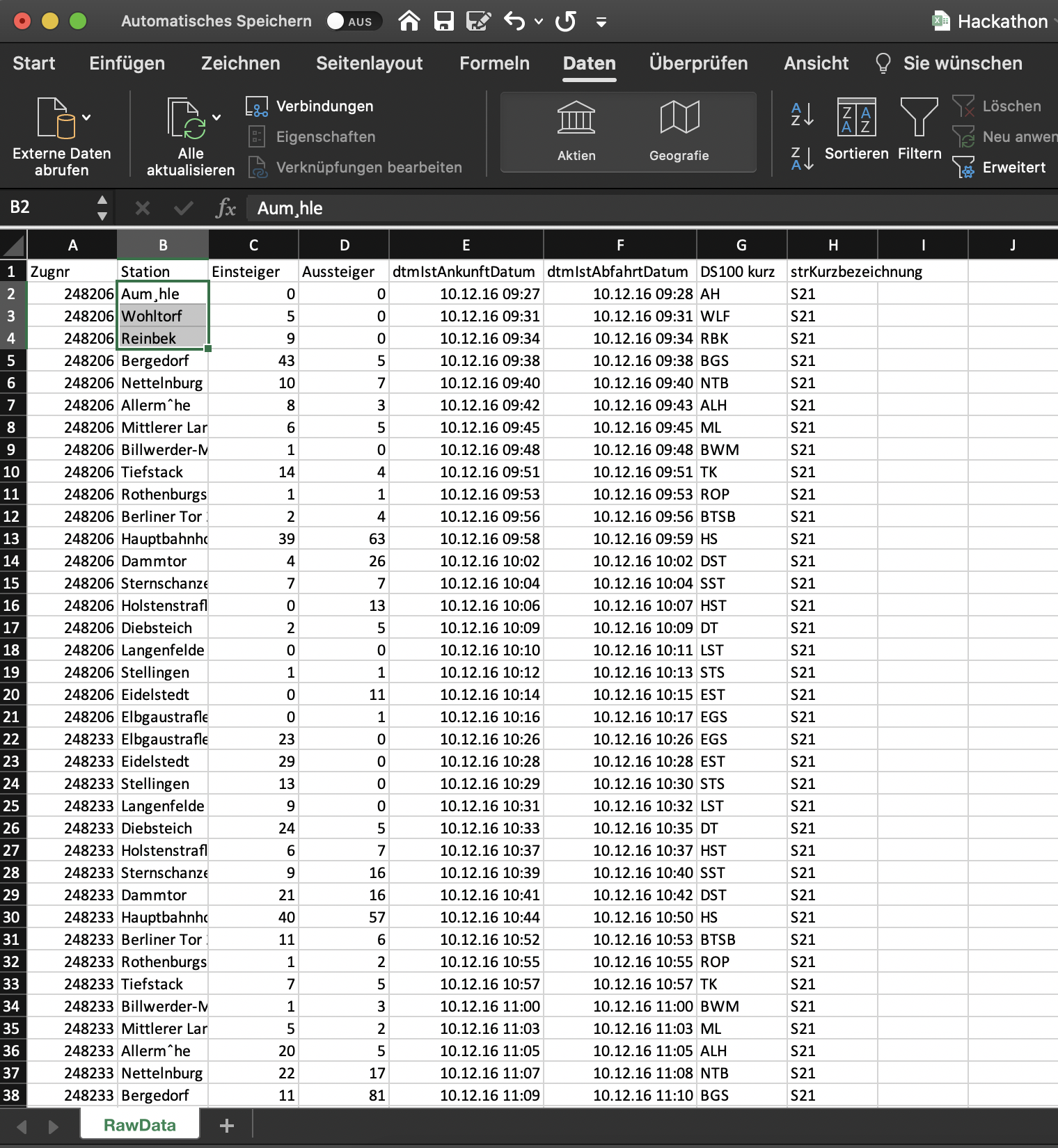Open the Seitenlayout ribbon tab

pos(369,63)
